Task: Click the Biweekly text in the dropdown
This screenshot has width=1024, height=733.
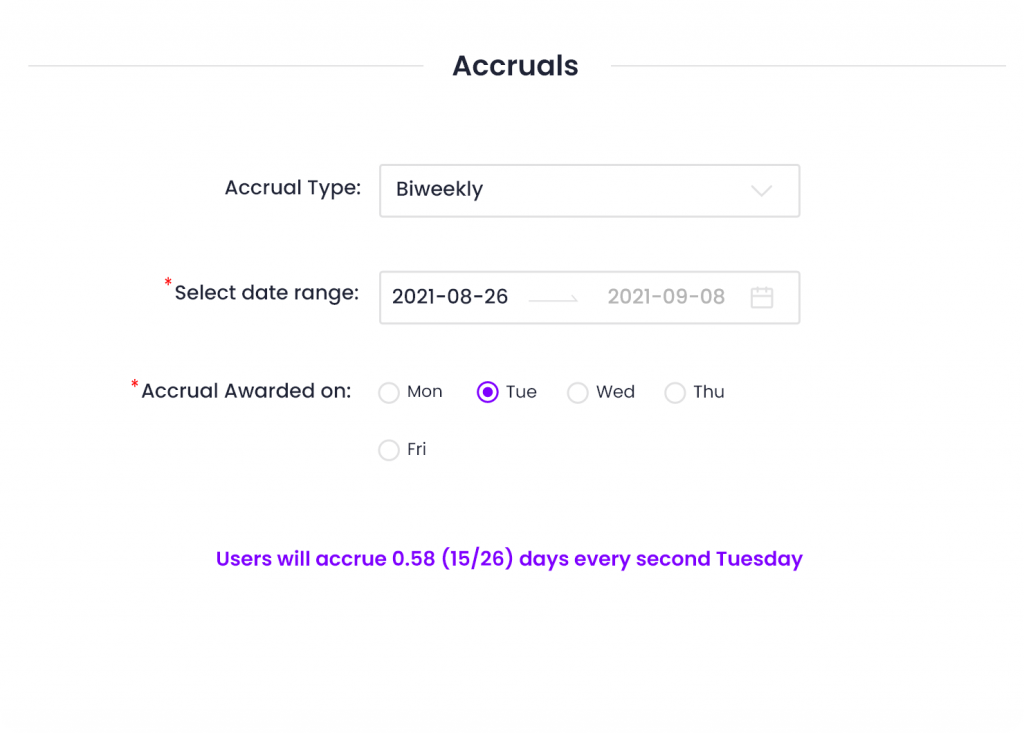Action: (440, 190)
